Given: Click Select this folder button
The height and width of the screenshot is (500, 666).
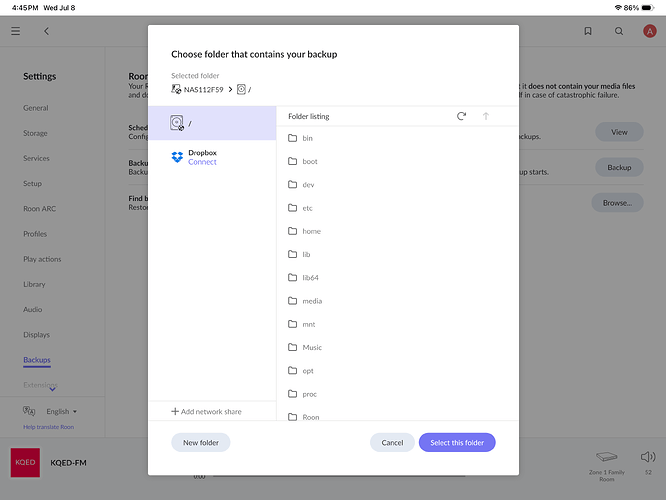Looking at the screenshot, I should click(457, 443).
